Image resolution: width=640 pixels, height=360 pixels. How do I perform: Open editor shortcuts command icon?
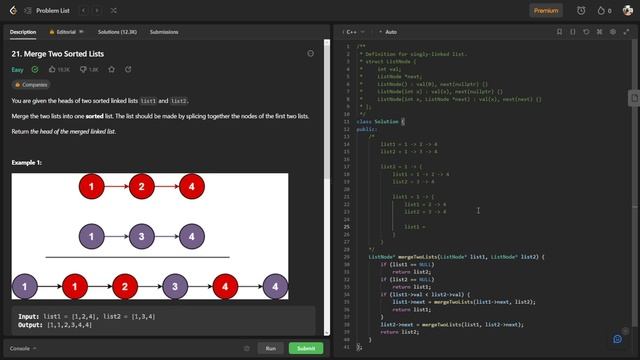pos(599,32)
